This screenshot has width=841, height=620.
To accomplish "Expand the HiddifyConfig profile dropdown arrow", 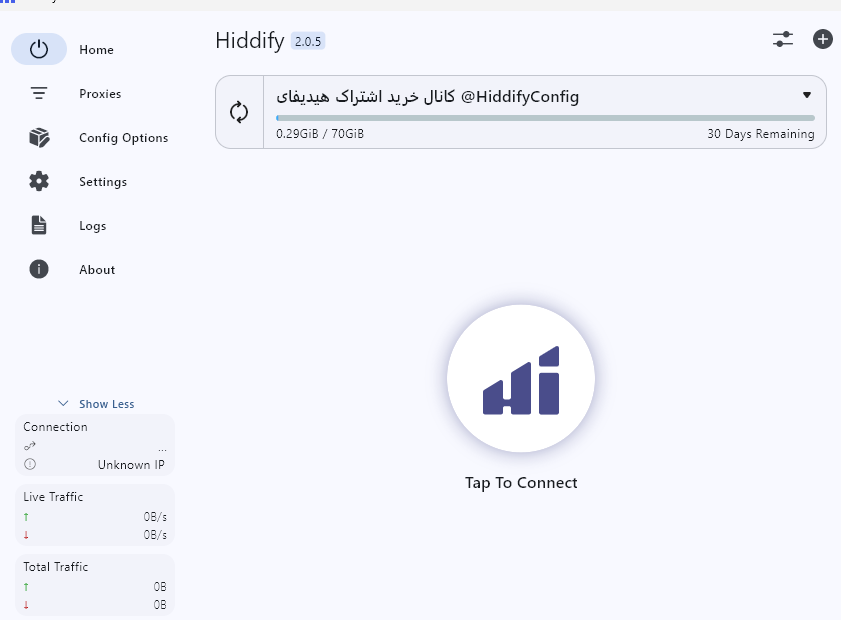I will [x=806, y=95].
